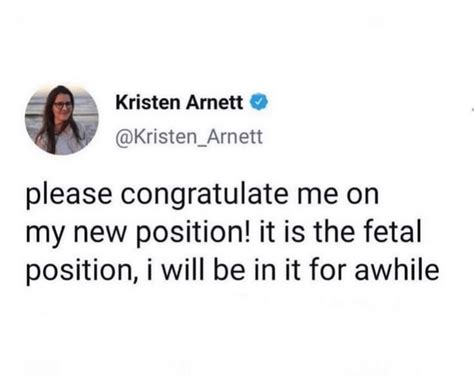Click the word "my" starting the second line
The width and height of the screenshot is (474, 392).
[x=45, y=237]
